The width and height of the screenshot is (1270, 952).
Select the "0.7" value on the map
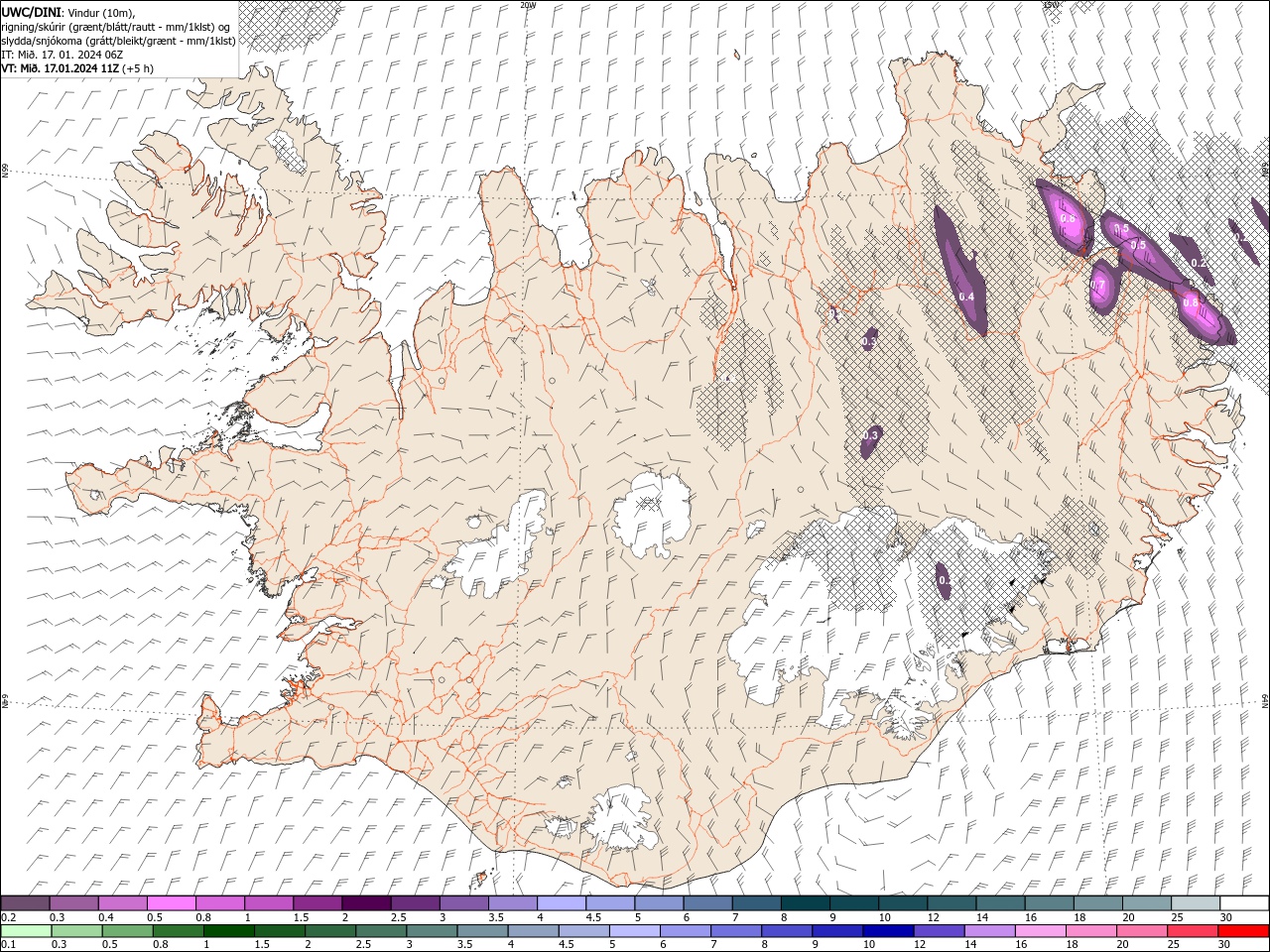tap(1098, 286)
